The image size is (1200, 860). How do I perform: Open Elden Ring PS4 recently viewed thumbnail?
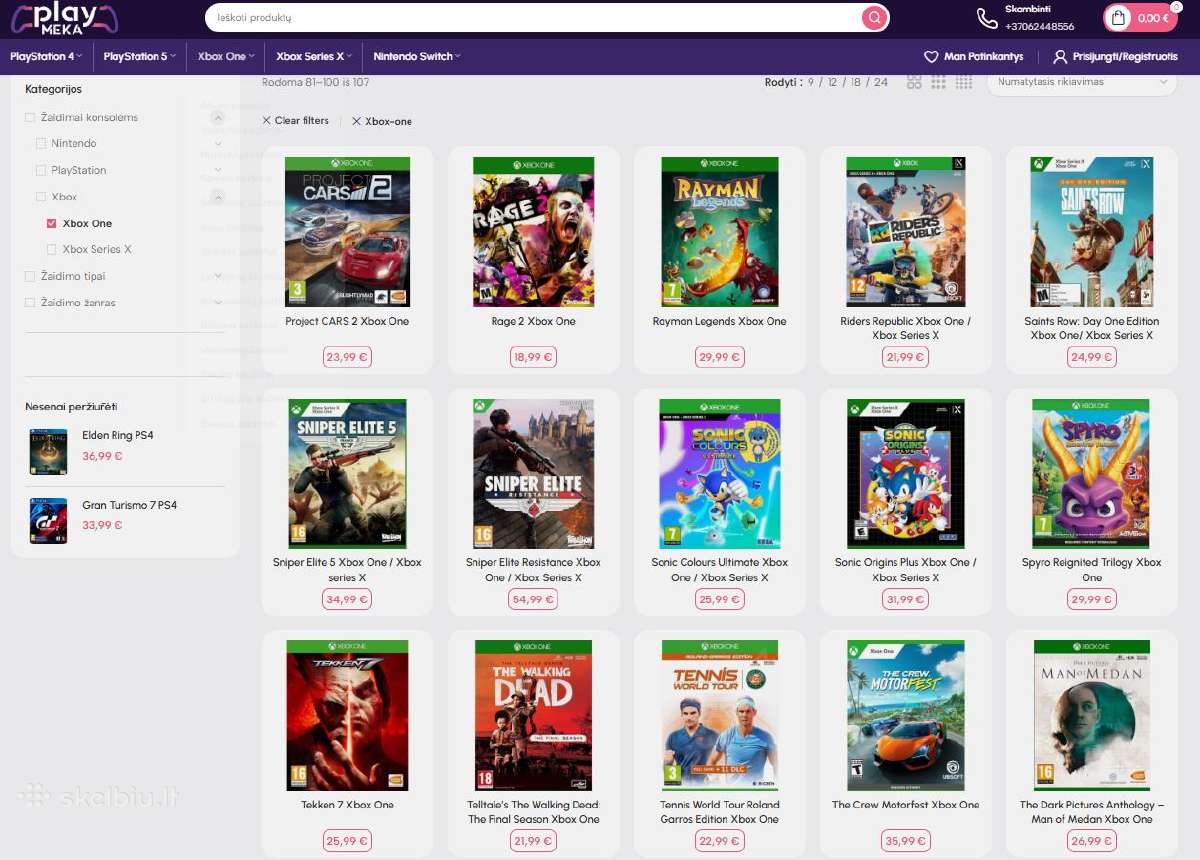click(x=48, y=451)
